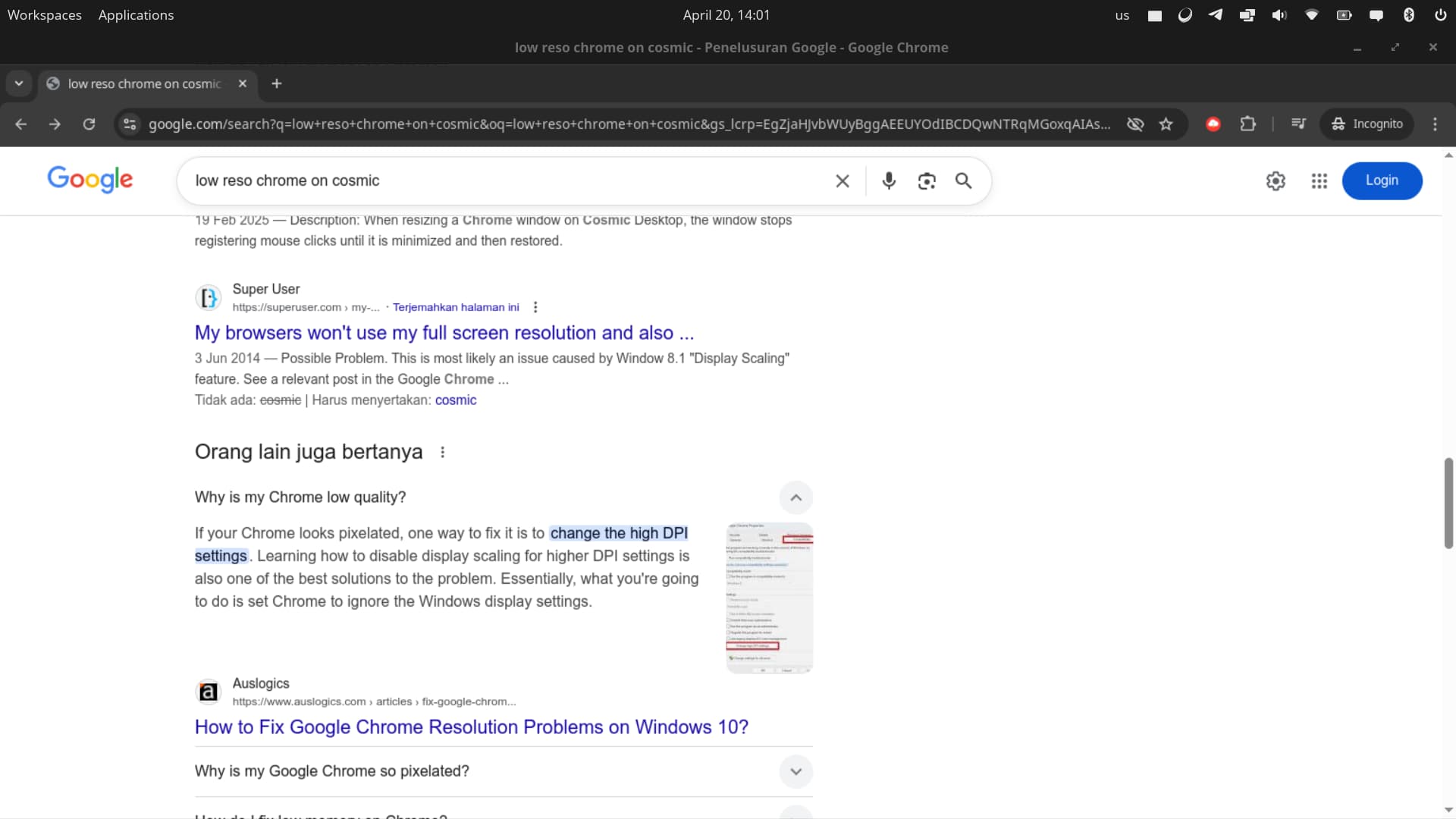Screen dimensions: 1456x819
Task: Submit search with magnifier icon
Action: tap(963, 181)
